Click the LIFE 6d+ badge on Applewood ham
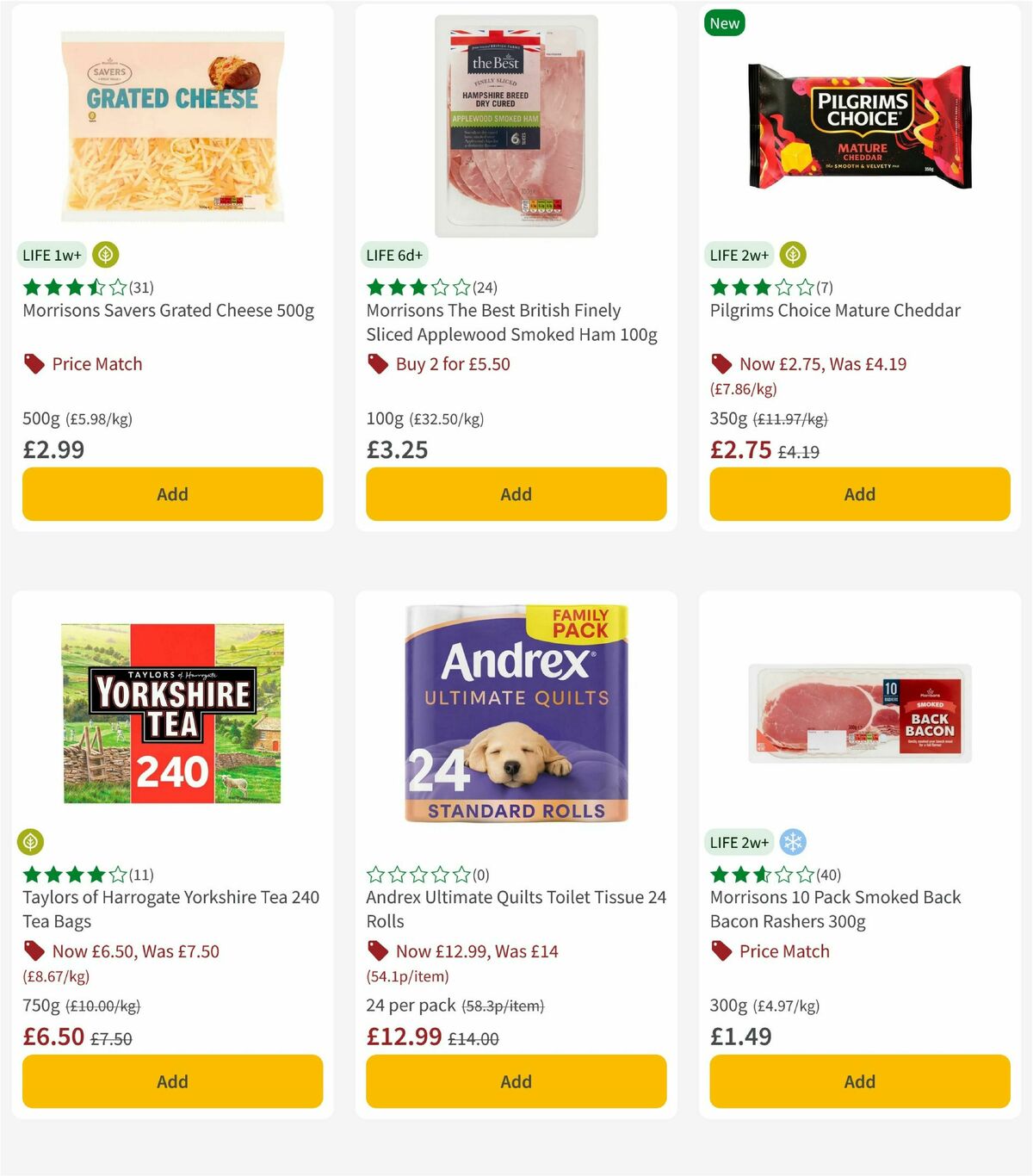The height and width of the screenshot is (1176, 1033). click(394, 255)
